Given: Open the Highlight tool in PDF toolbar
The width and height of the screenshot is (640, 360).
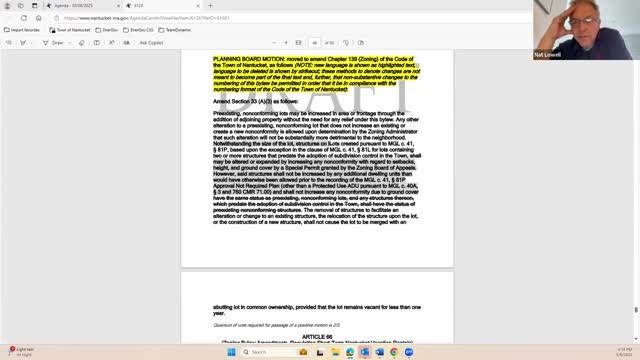Looking at the screenshot, I should (x=23, y=43).
